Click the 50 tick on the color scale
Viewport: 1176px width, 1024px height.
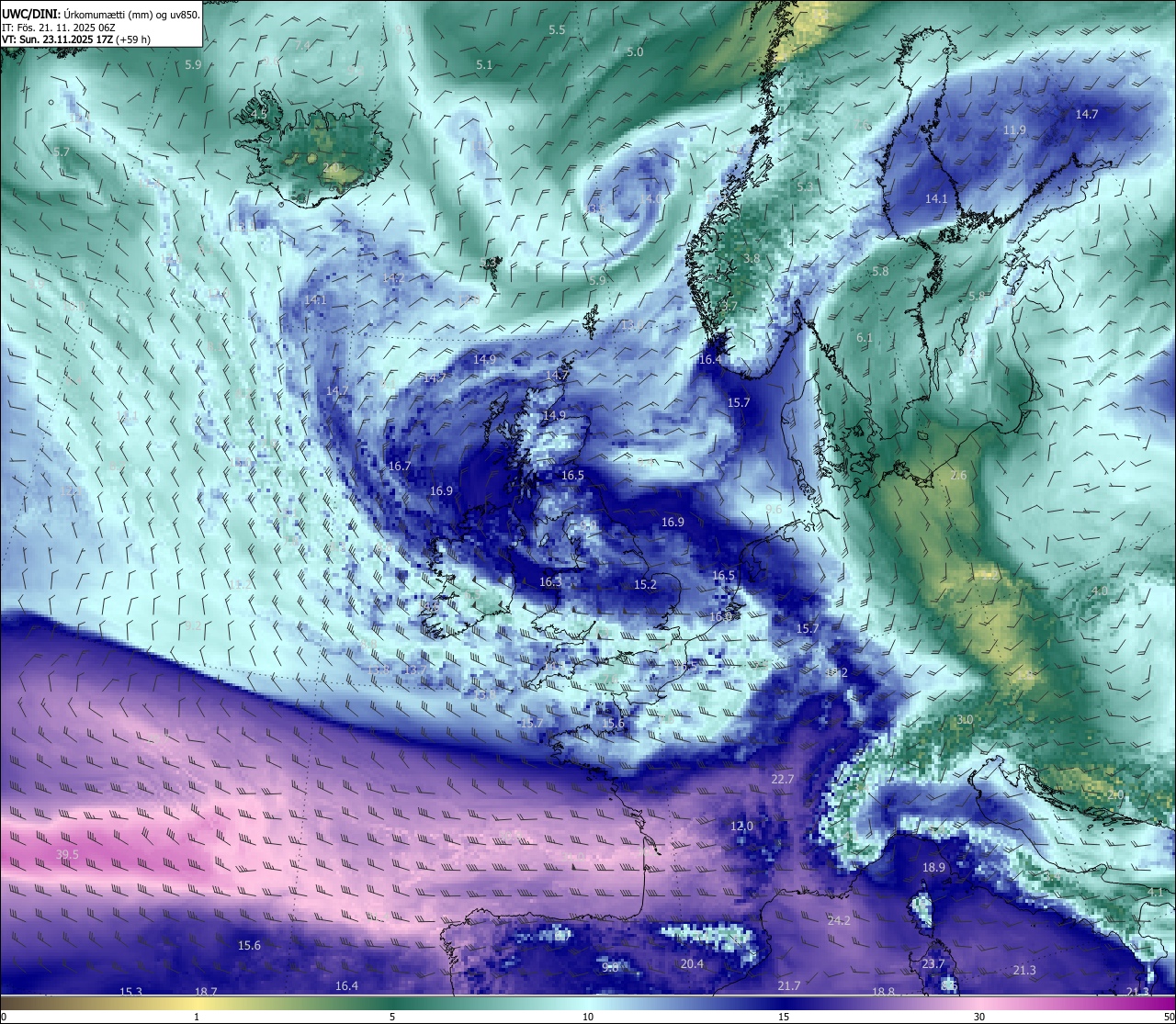[x=1169, y=1017]
